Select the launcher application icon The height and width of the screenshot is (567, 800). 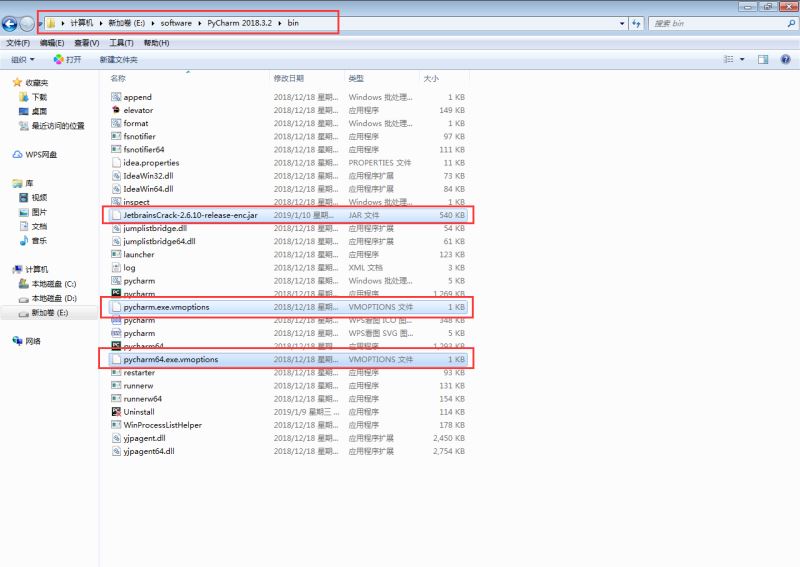116,254
